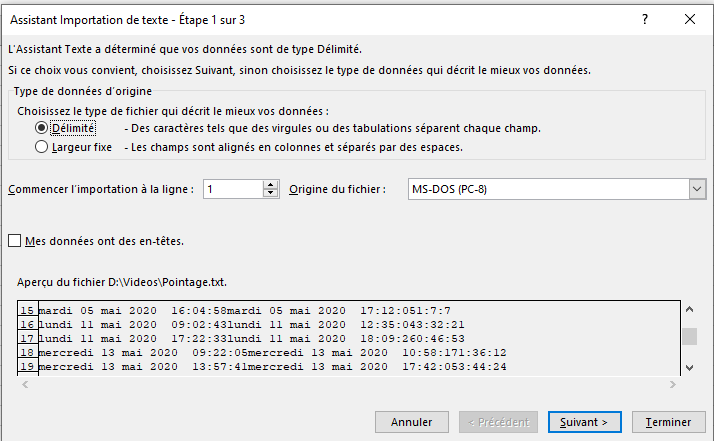Decrease the starting line with down spinner arrow

(x=271, y=194)
